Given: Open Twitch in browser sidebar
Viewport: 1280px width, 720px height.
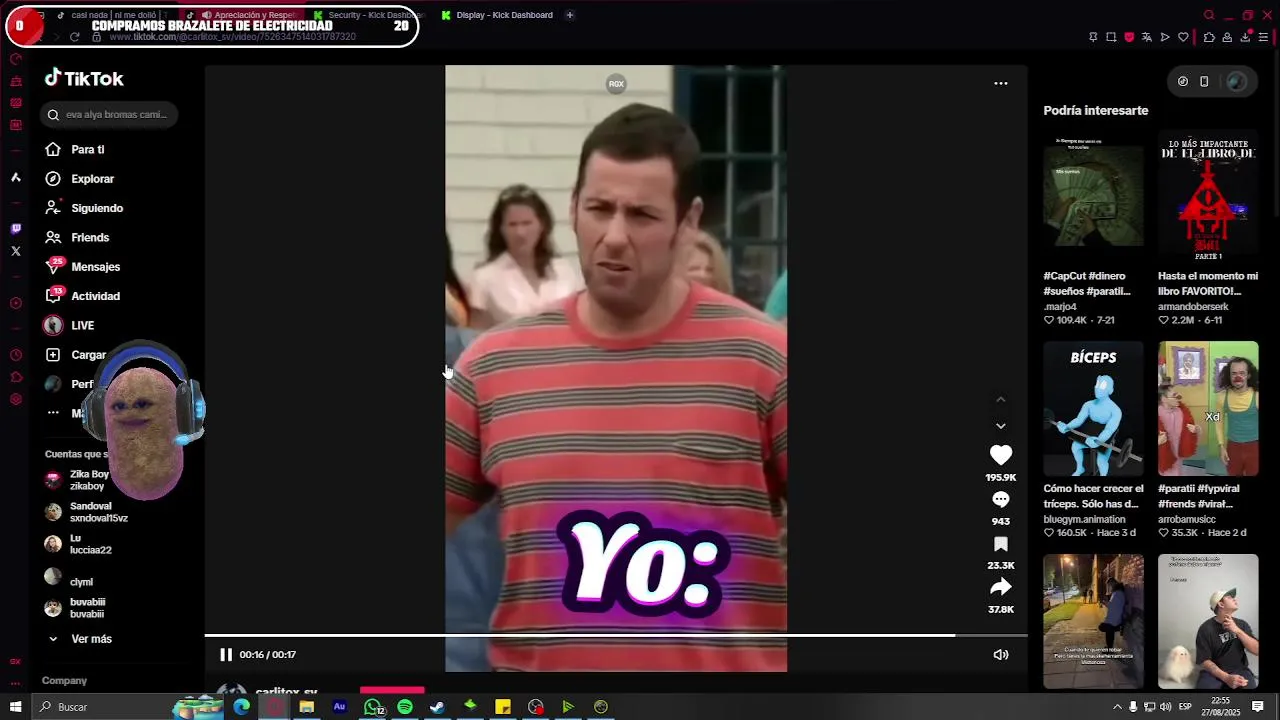Looking at the screenshot, I should pyautogui.click(x=15, y=229).
